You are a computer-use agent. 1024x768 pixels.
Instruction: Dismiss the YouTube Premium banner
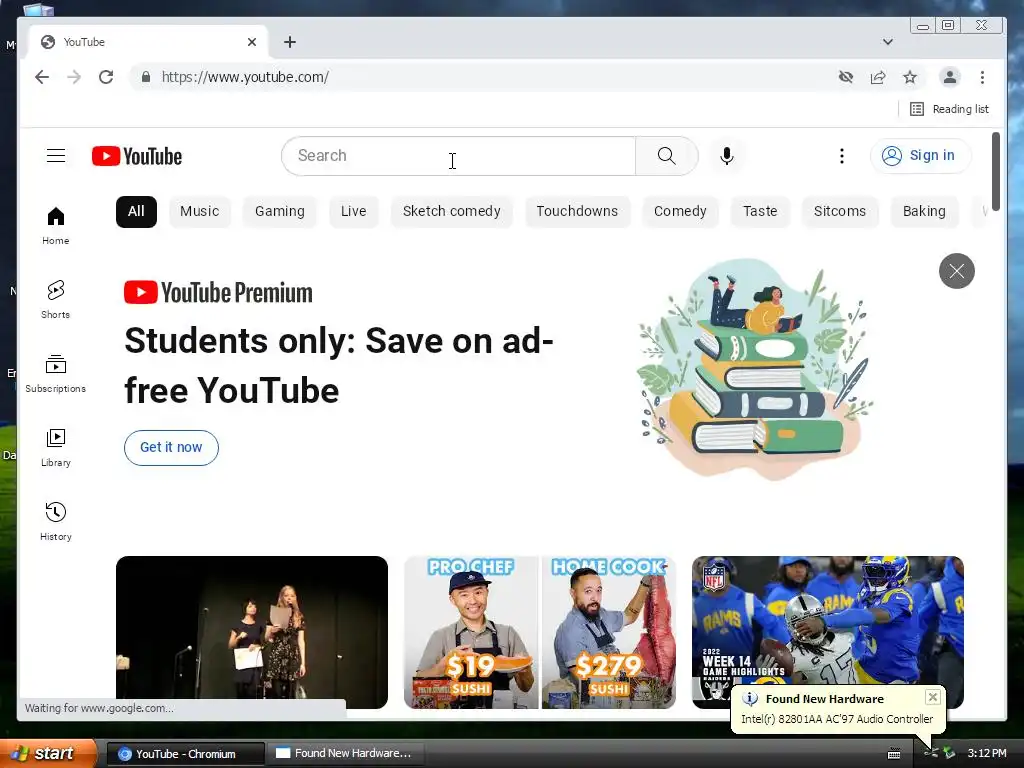(957, 271)
